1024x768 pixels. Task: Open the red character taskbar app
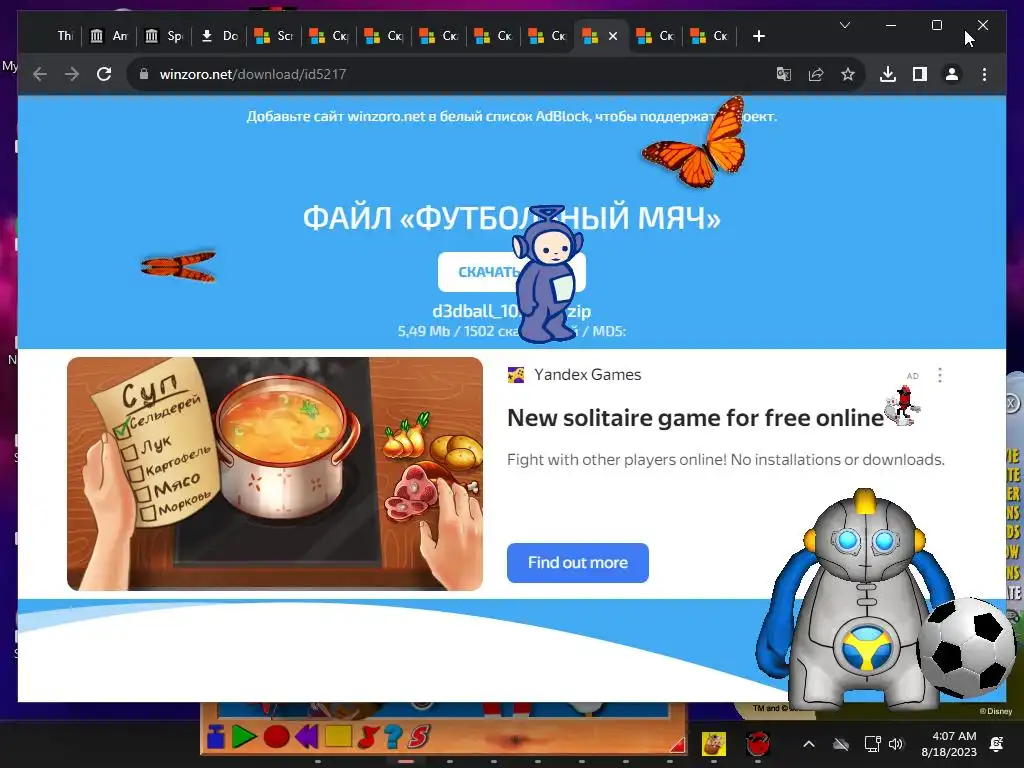758,743
